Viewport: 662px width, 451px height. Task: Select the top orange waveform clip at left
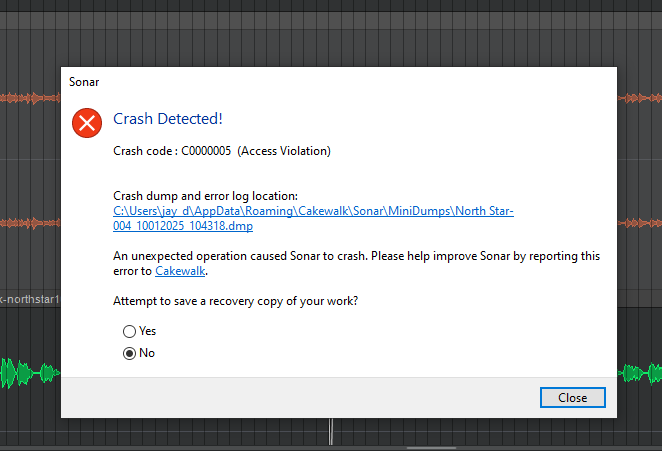tap(30, 98)
